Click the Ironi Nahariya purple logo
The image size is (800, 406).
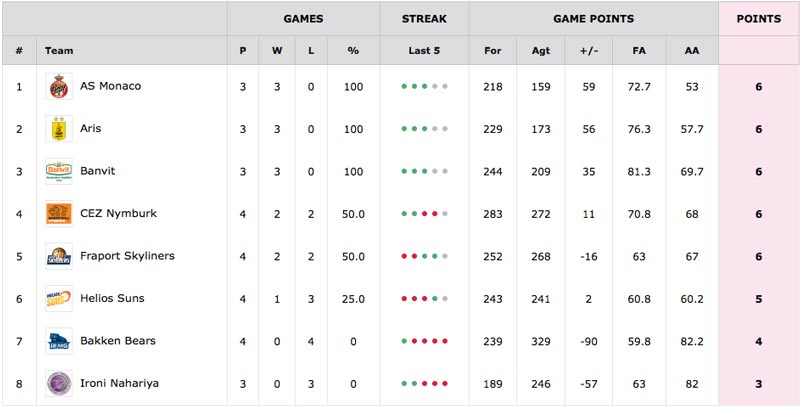click(59, 383)
